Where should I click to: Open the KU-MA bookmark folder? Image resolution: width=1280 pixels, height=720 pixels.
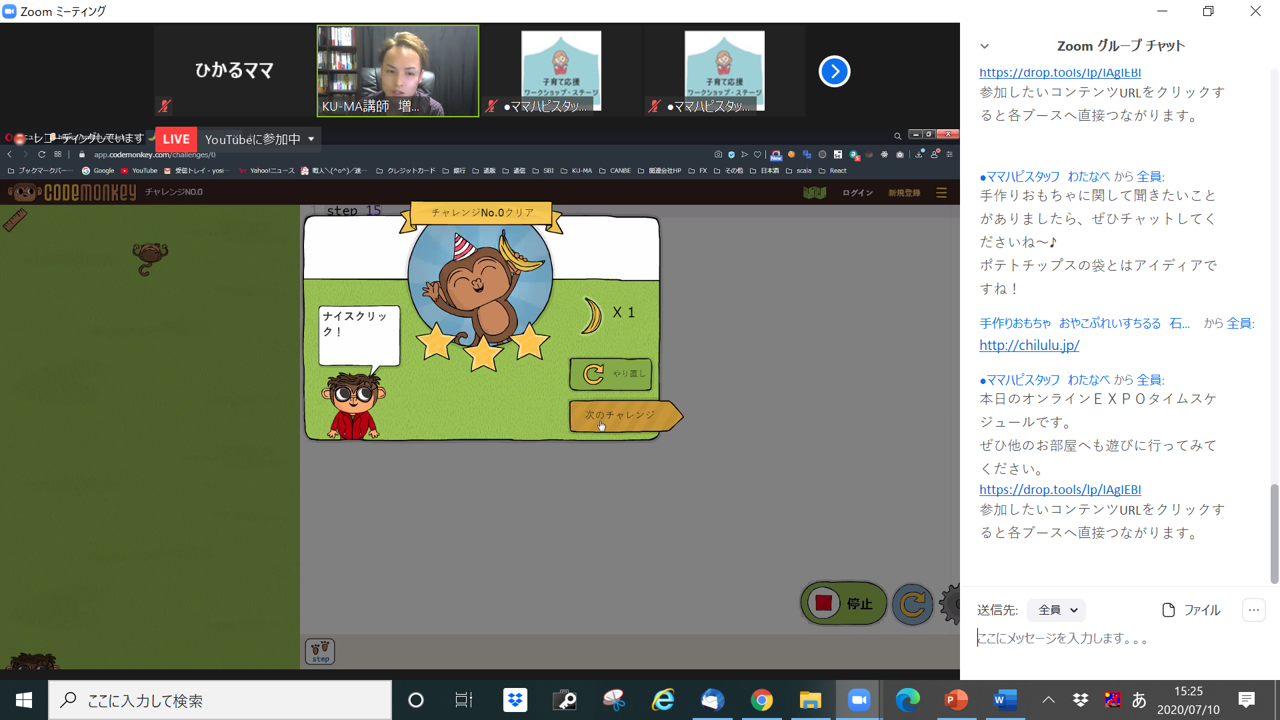[577, 171]
